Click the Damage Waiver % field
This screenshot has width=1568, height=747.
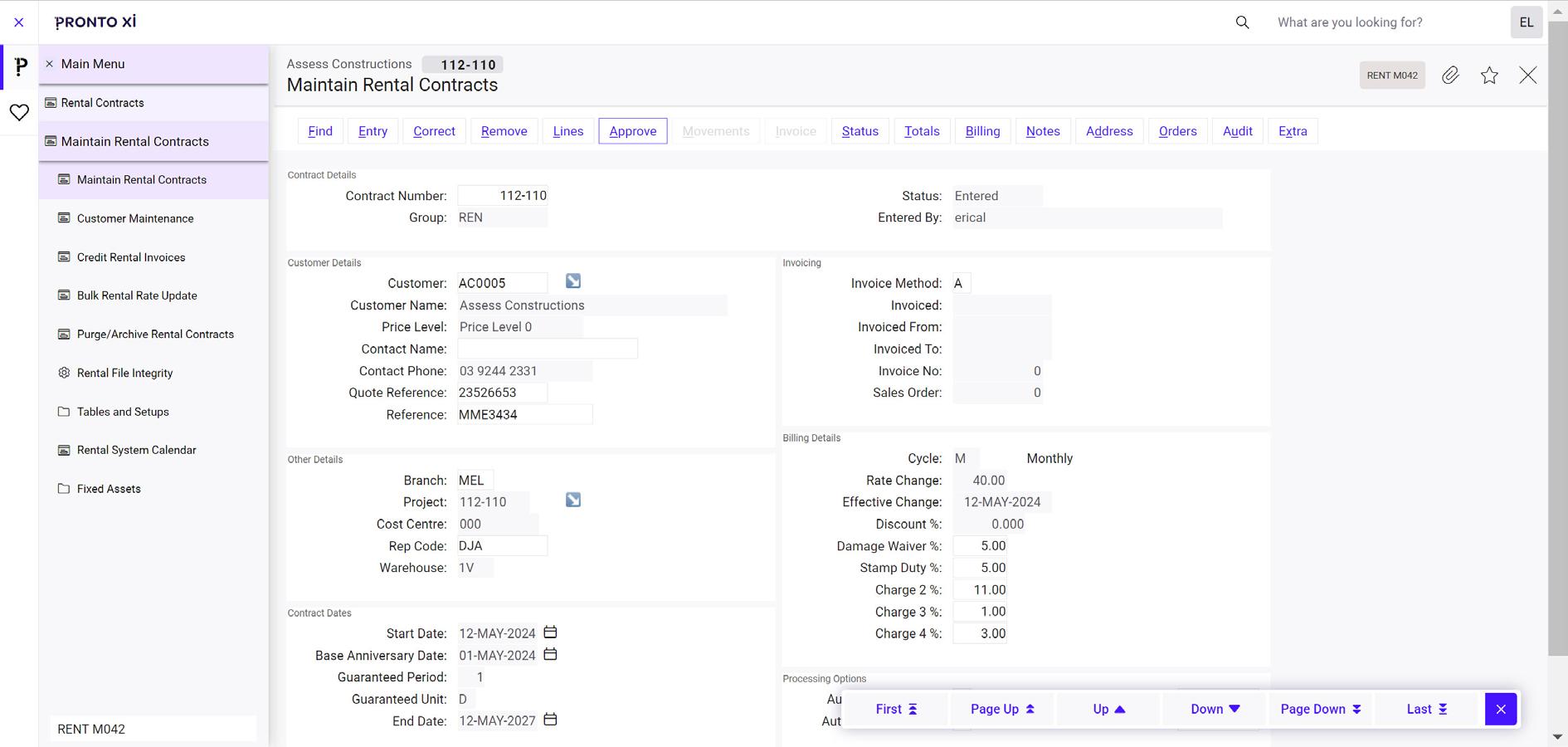pos(980,546)
